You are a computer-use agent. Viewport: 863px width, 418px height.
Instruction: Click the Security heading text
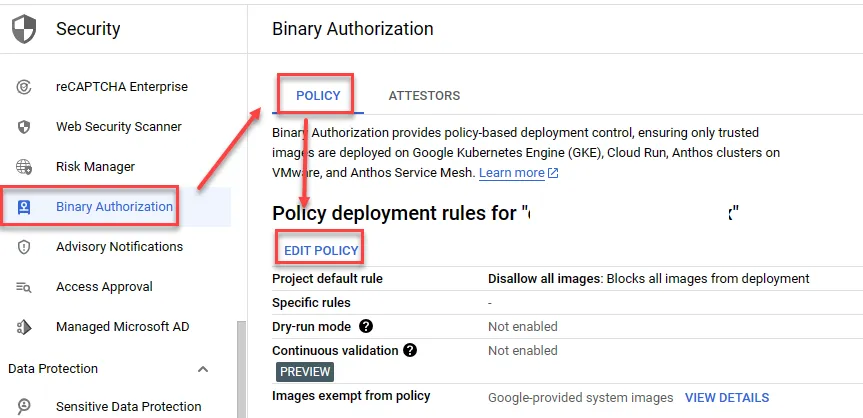pos(88,29)
